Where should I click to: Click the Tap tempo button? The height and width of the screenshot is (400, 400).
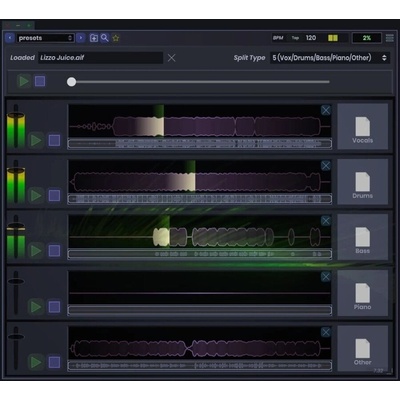295,38
